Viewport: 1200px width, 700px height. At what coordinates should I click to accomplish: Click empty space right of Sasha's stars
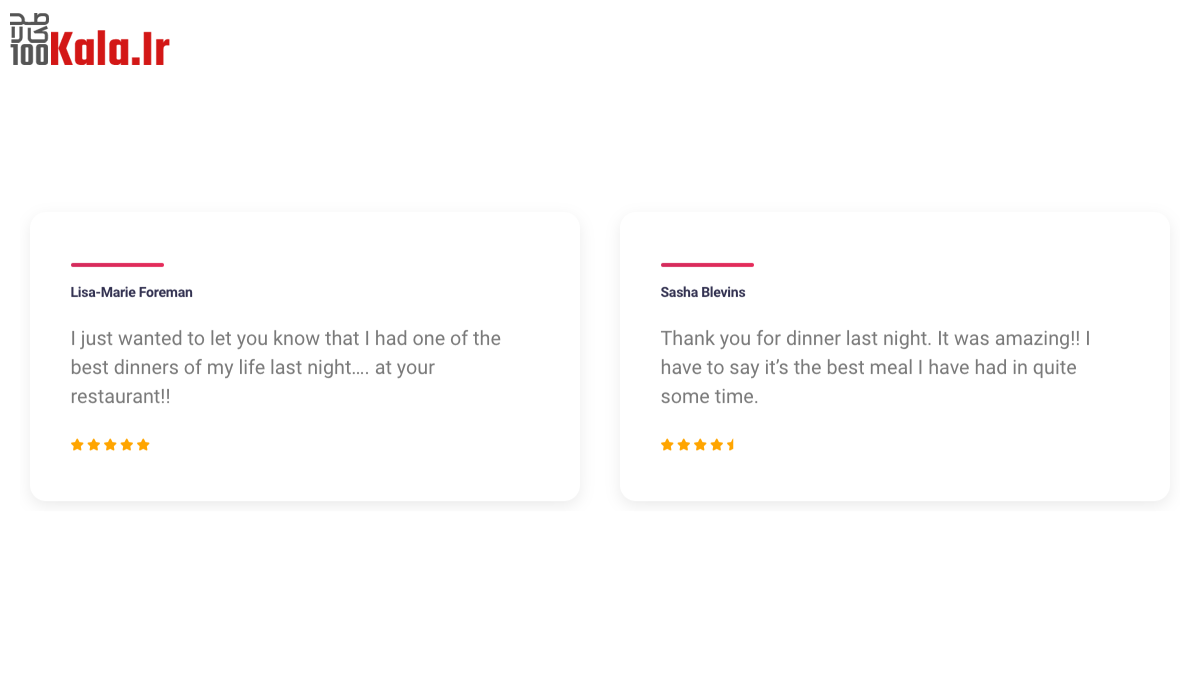[x=940, y=445]
